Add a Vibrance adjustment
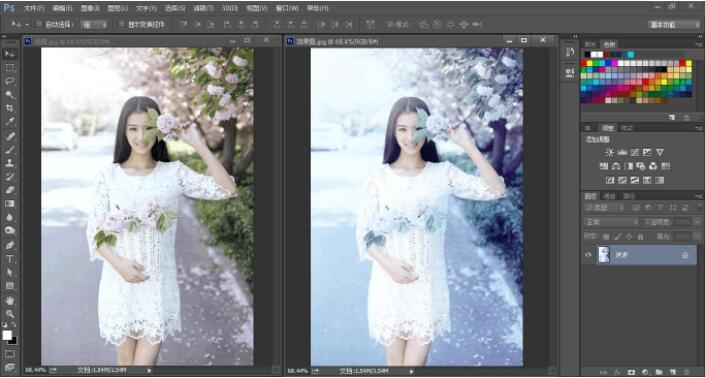The width and height of the screenshot is (705, 378). (x=660, y=152)
